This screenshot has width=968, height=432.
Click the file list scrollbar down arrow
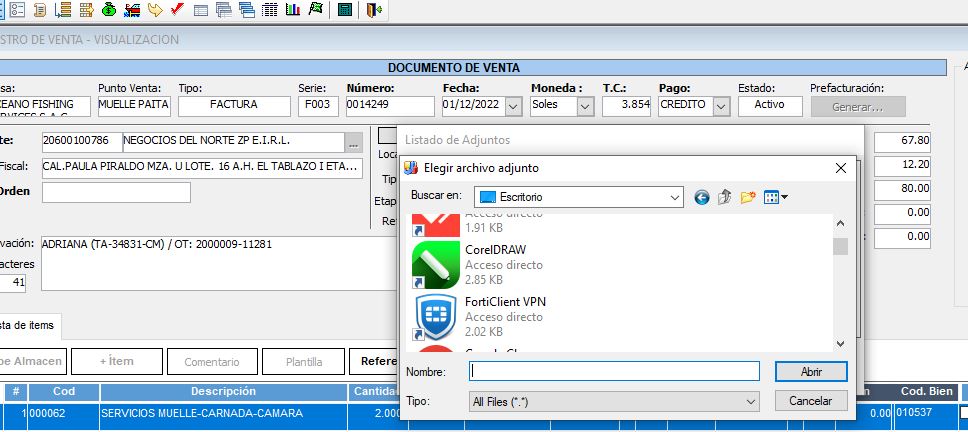[840, 342]
